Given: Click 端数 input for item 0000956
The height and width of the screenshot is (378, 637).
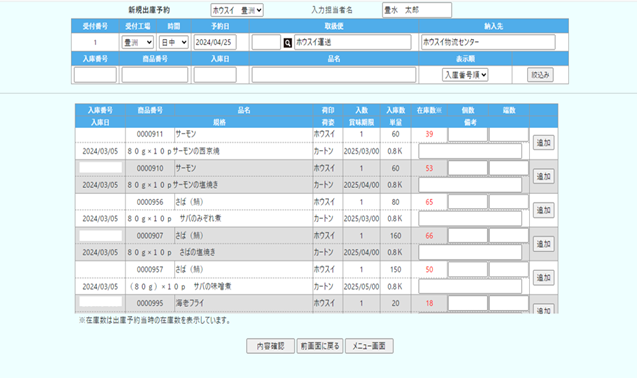Looking at the screenshot, I should tap(509, 202).
